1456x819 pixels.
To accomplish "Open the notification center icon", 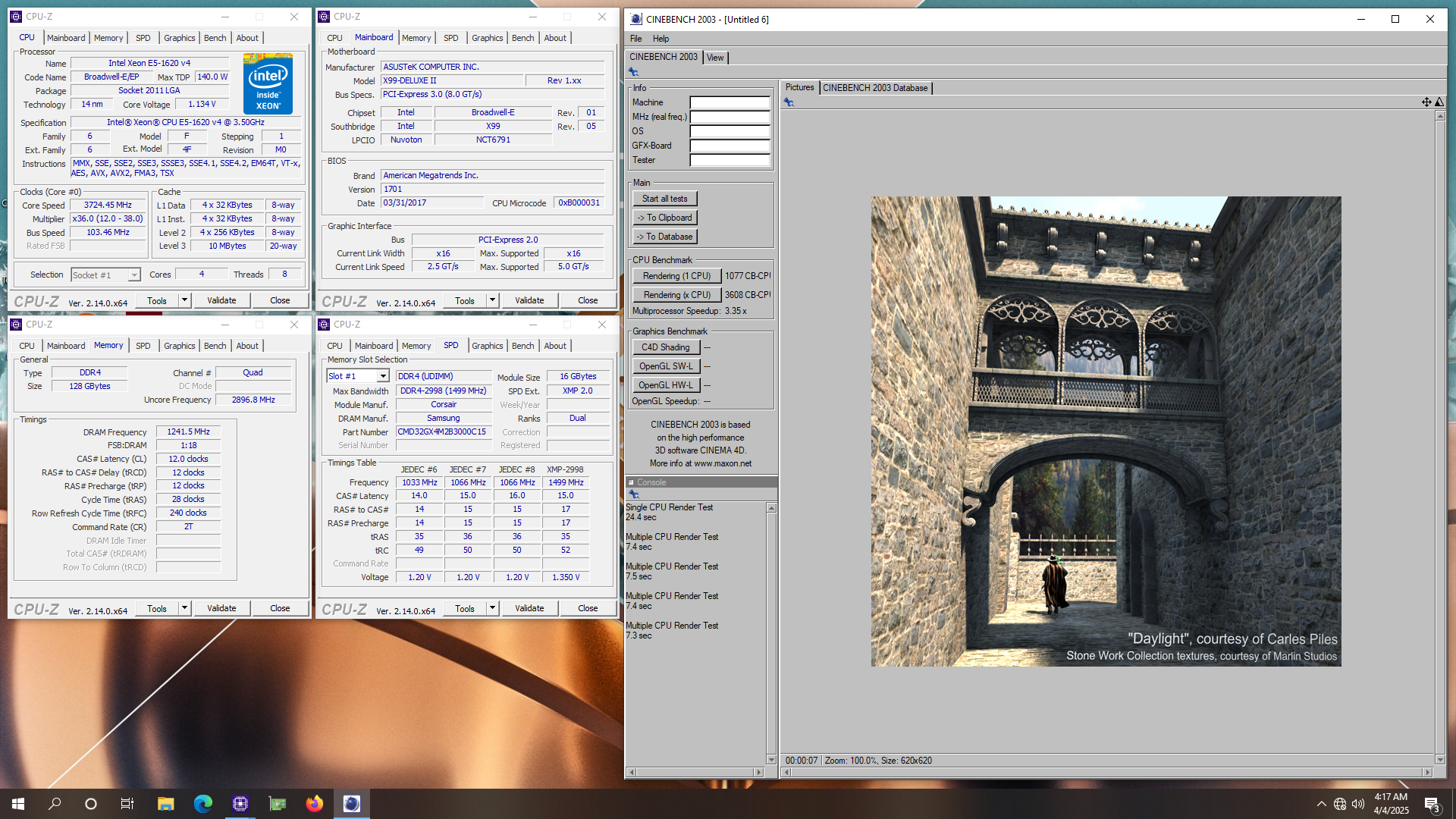I will 1432,804.
